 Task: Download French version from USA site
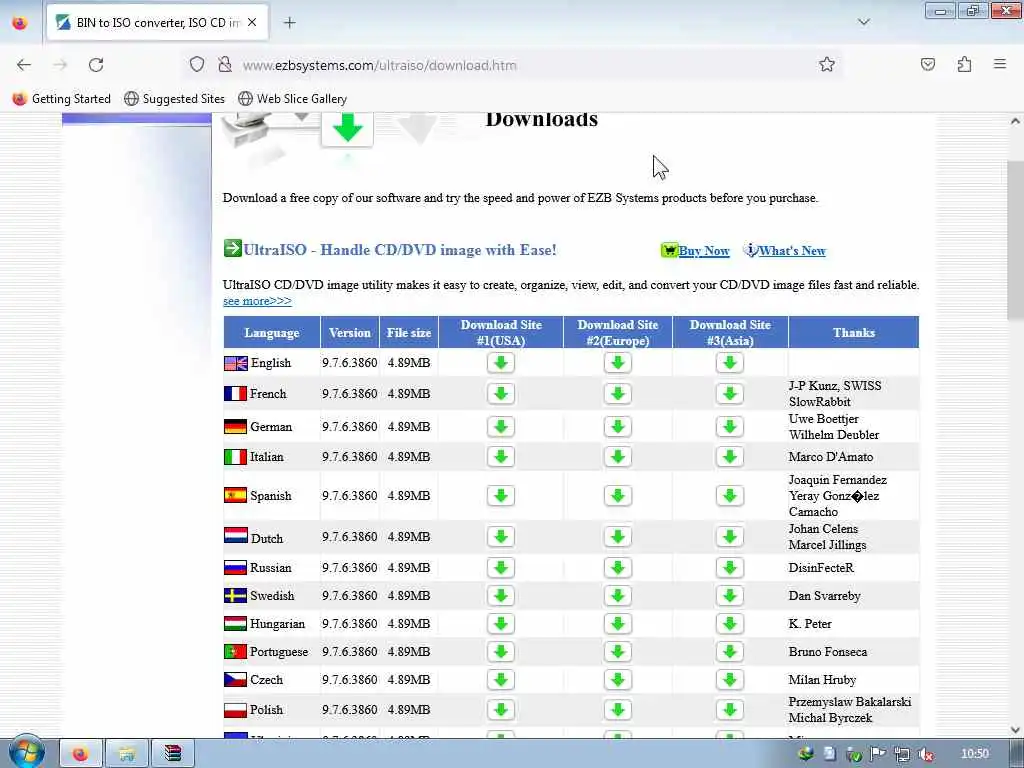click(501, 394)
